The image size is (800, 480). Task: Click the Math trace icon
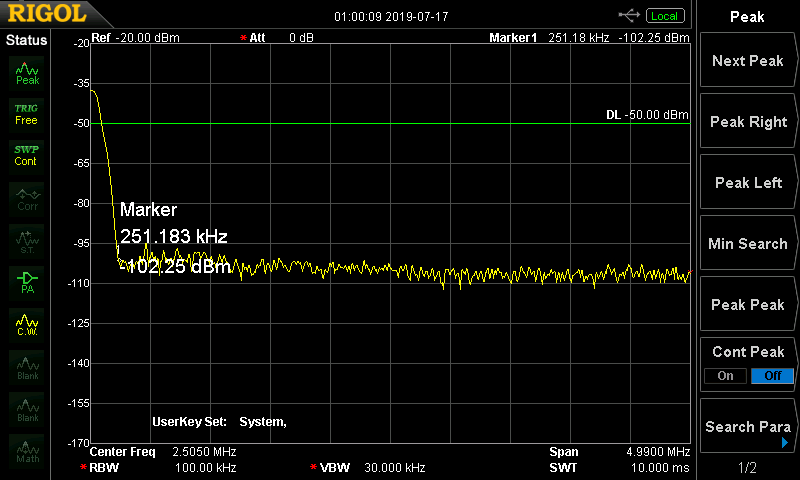click(27, 451)
